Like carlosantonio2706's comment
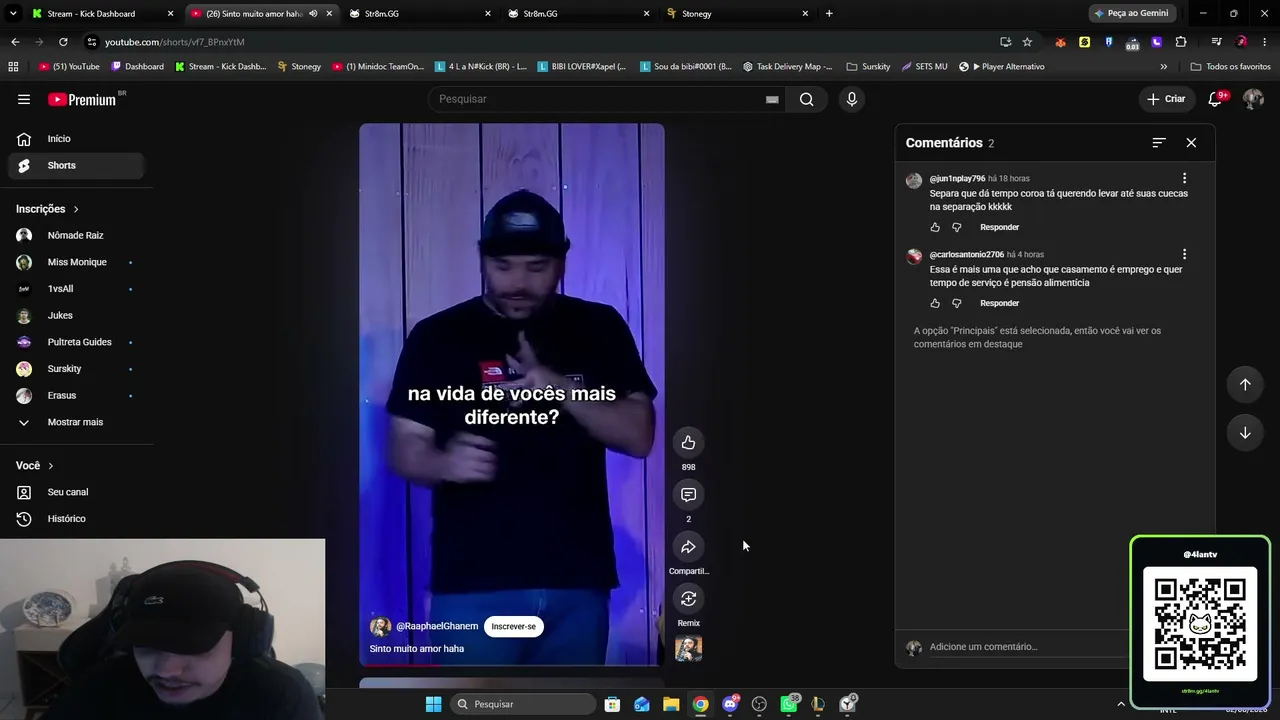Image resolution: width=1280 pixels, height=720 pixels. 935,303
